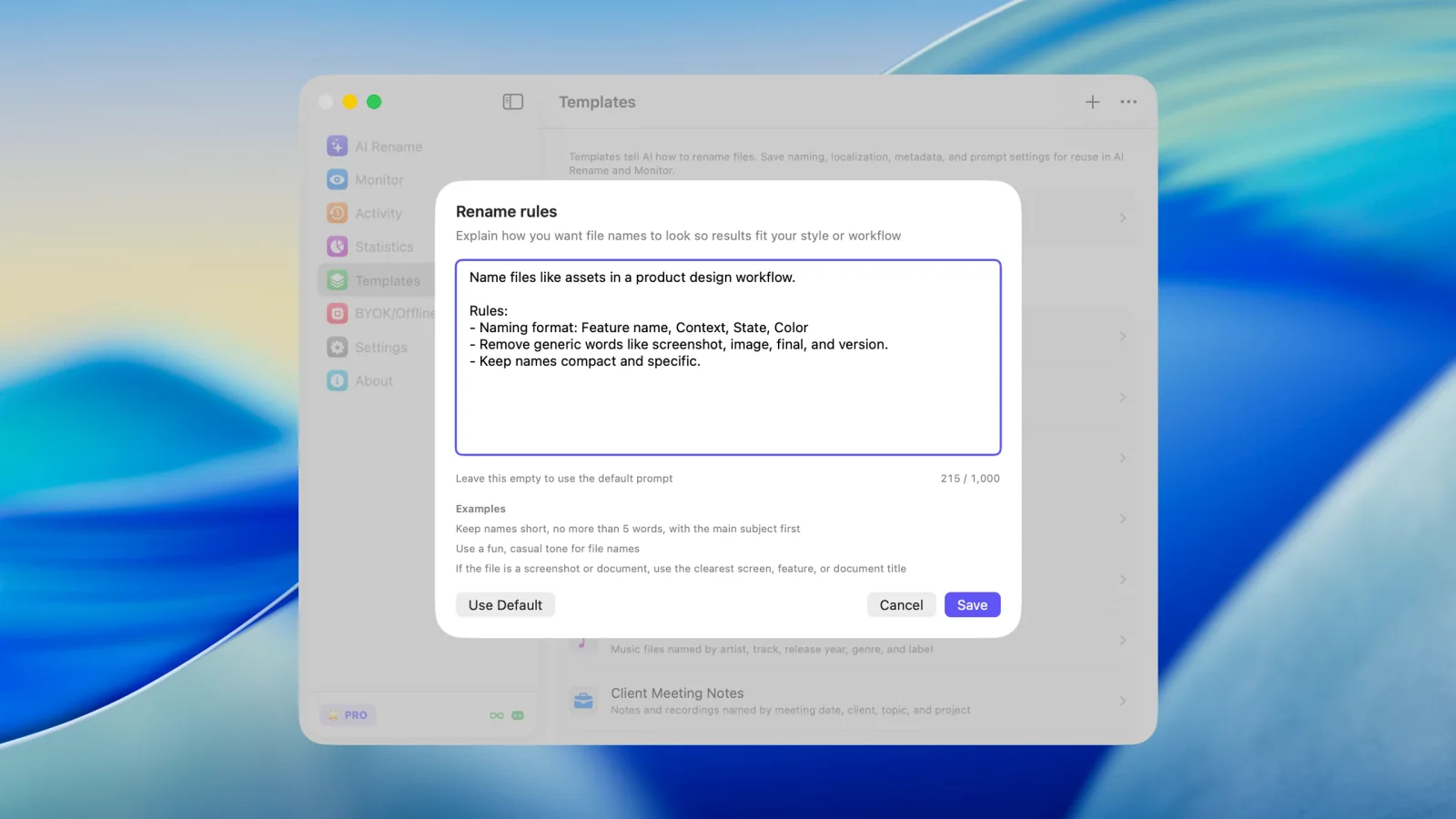Open About section label
Viewport: 1456px width, 819px height.
click(374, 381)
